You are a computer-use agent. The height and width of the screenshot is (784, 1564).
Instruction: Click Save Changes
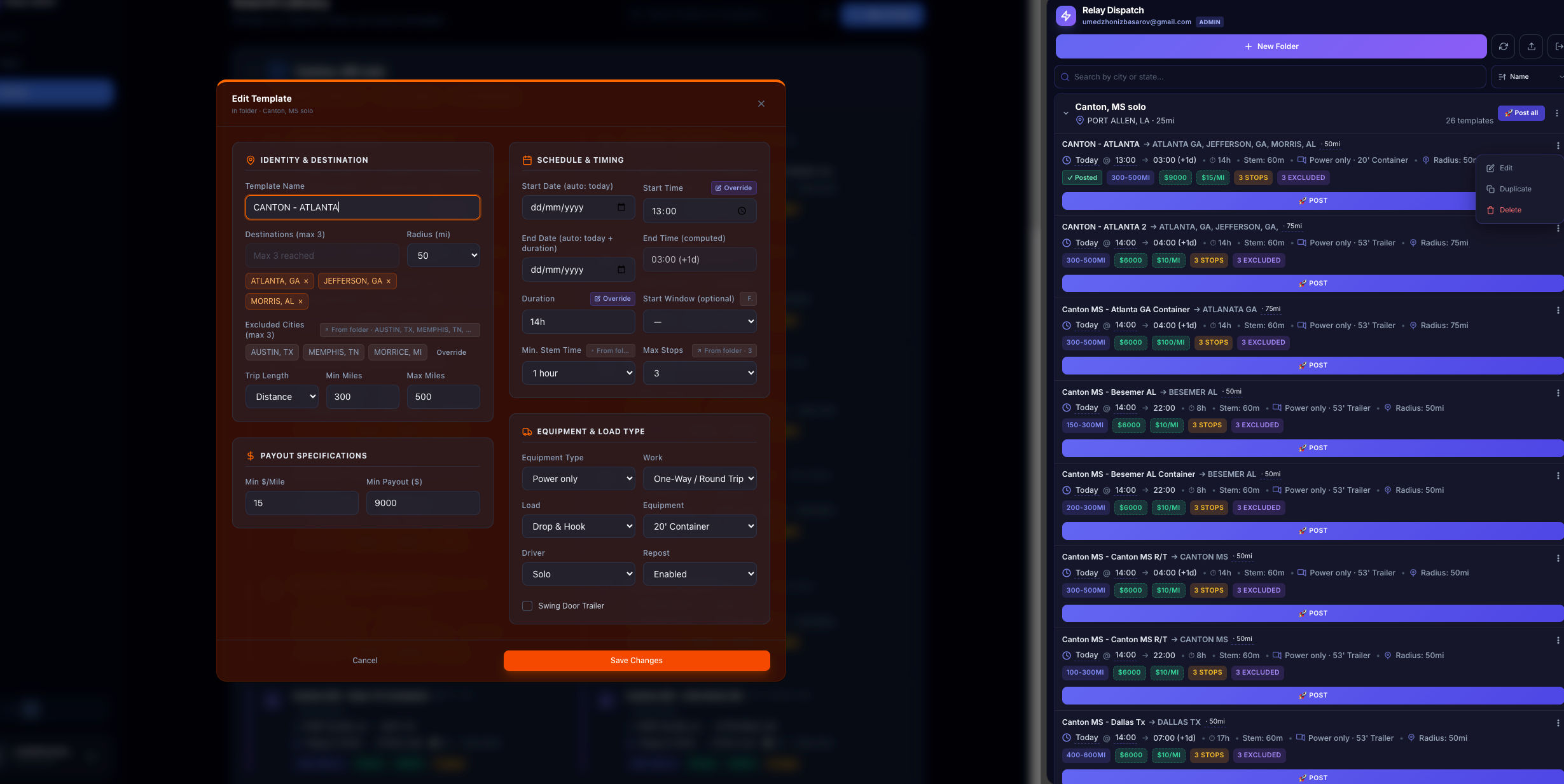(x=637, y=661)
